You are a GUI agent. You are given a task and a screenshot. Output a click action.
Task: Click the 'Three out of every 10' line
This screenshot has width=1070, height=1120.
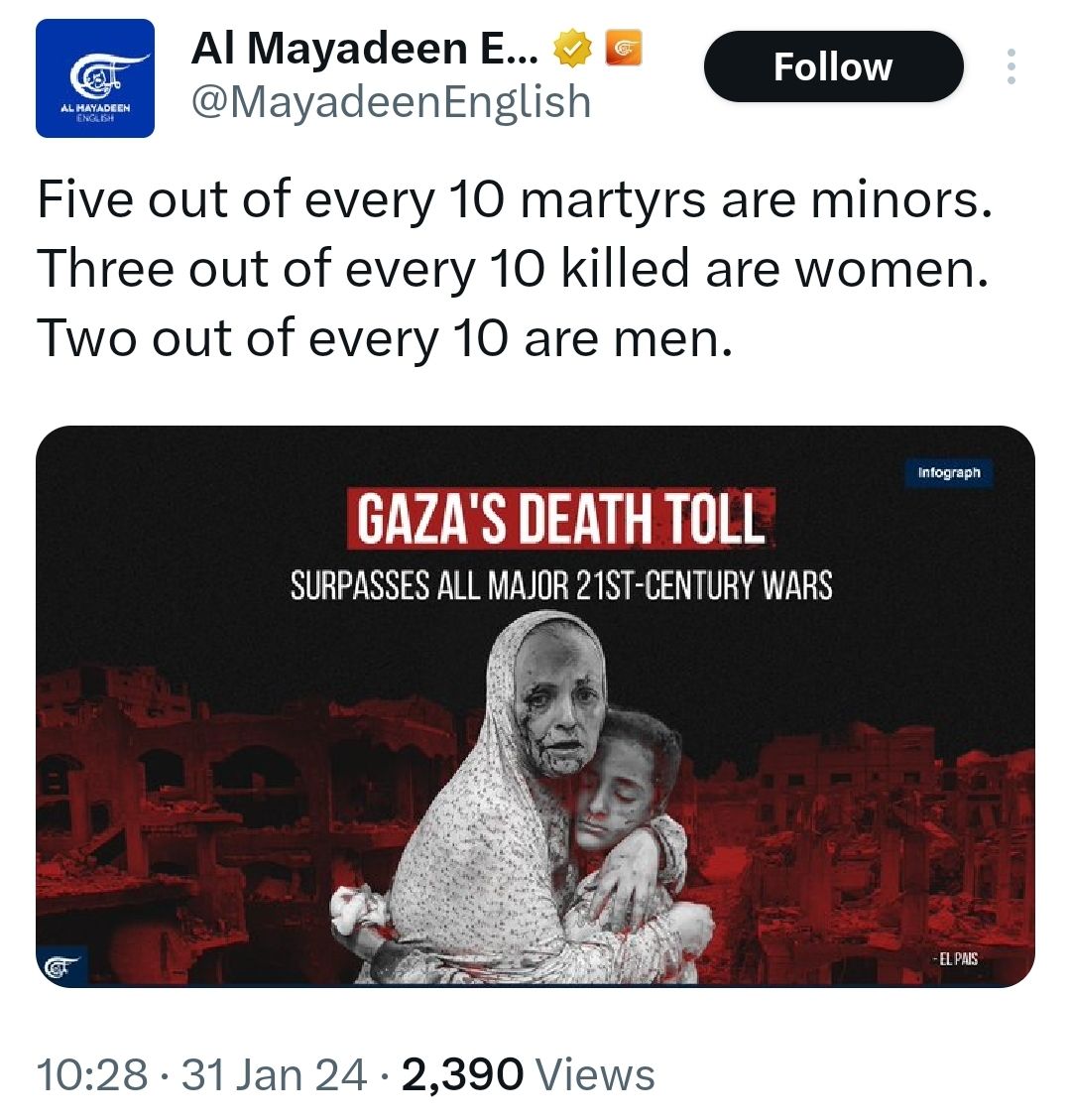(x=513, y=270)
